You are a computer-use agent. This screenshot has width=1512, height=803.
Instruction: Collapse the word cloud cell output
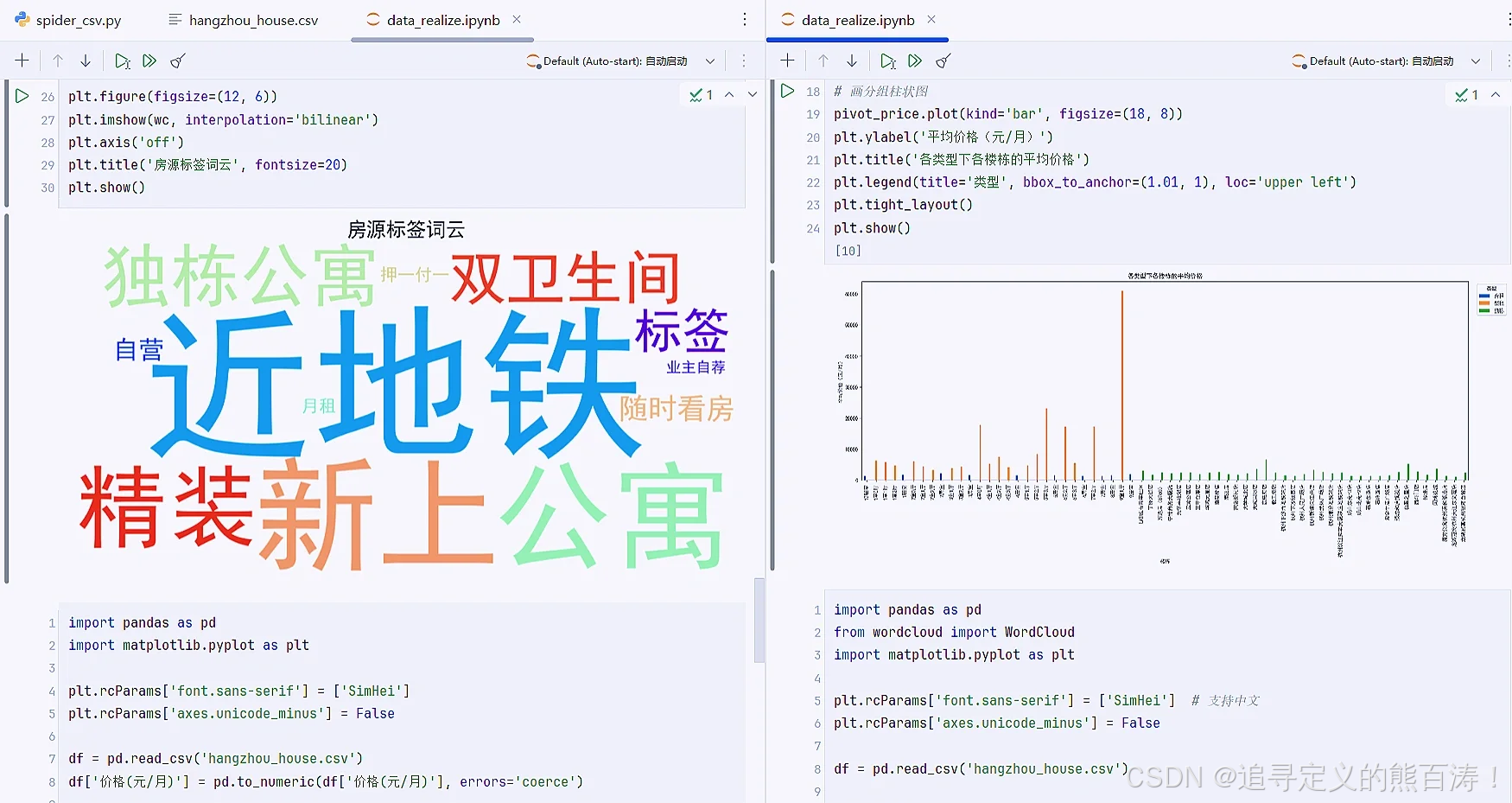click(x=730, y=94)
